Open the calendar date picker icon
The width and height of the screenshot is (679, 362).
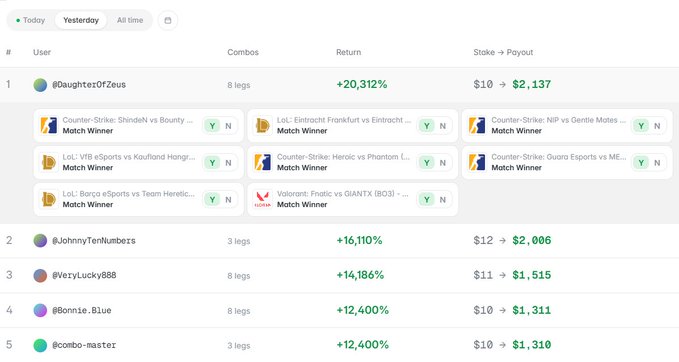(x=168, y=20)
